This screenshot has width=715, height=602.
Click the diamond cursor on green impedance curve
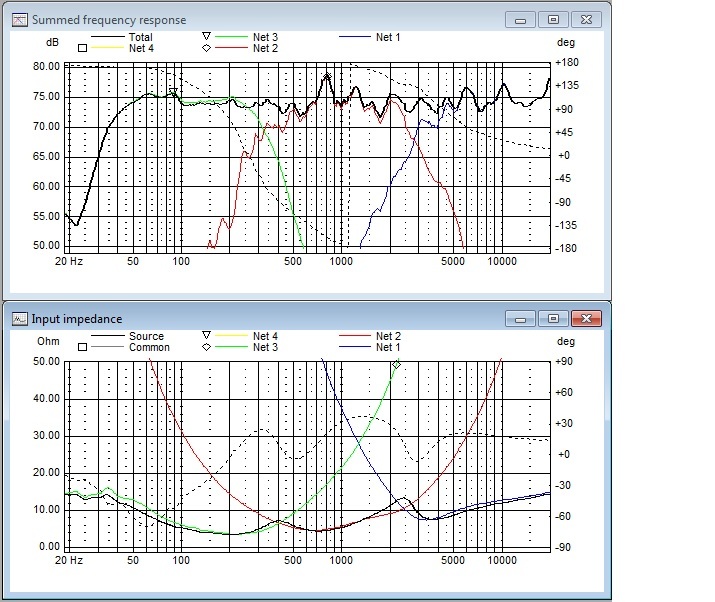click(x=396, y=366)
